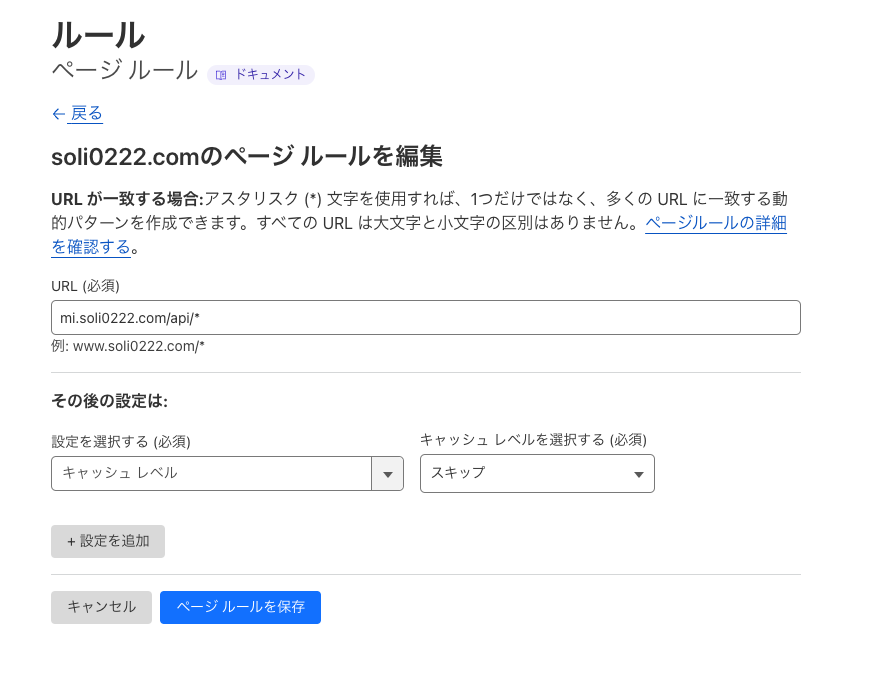Viewport: 888px width, 684px height.
Task: Click the + 設定を追加 button
Action: click(108, 541)
